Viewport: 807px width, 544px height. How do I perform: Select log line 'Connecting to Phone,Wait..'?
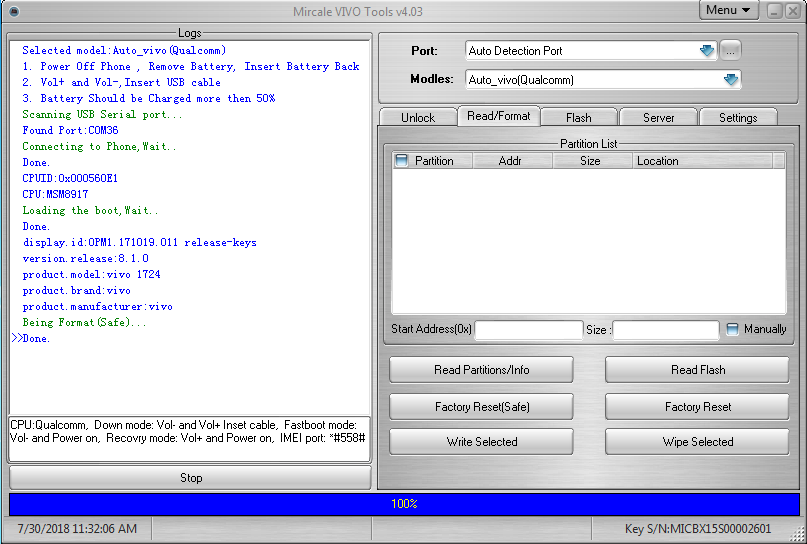99,146
